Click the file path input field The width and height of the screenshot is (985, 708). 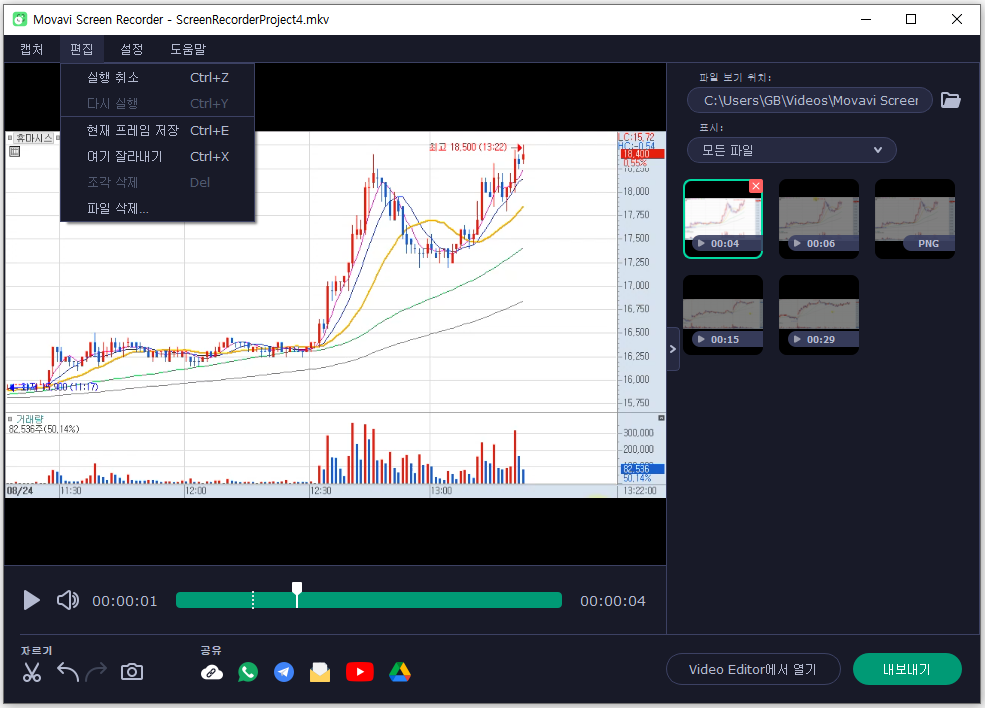[x=810, y=101]
